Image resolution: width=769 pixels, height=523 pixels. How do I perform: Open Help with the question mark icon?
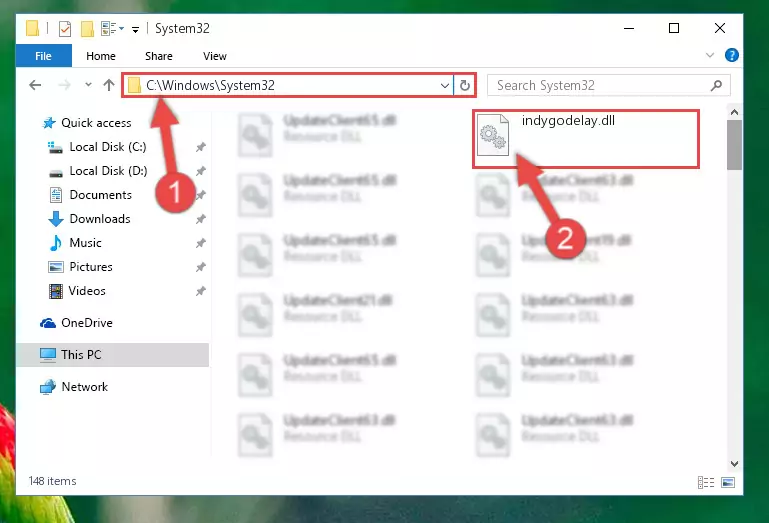pyautogui.click(x=731, y=55)
